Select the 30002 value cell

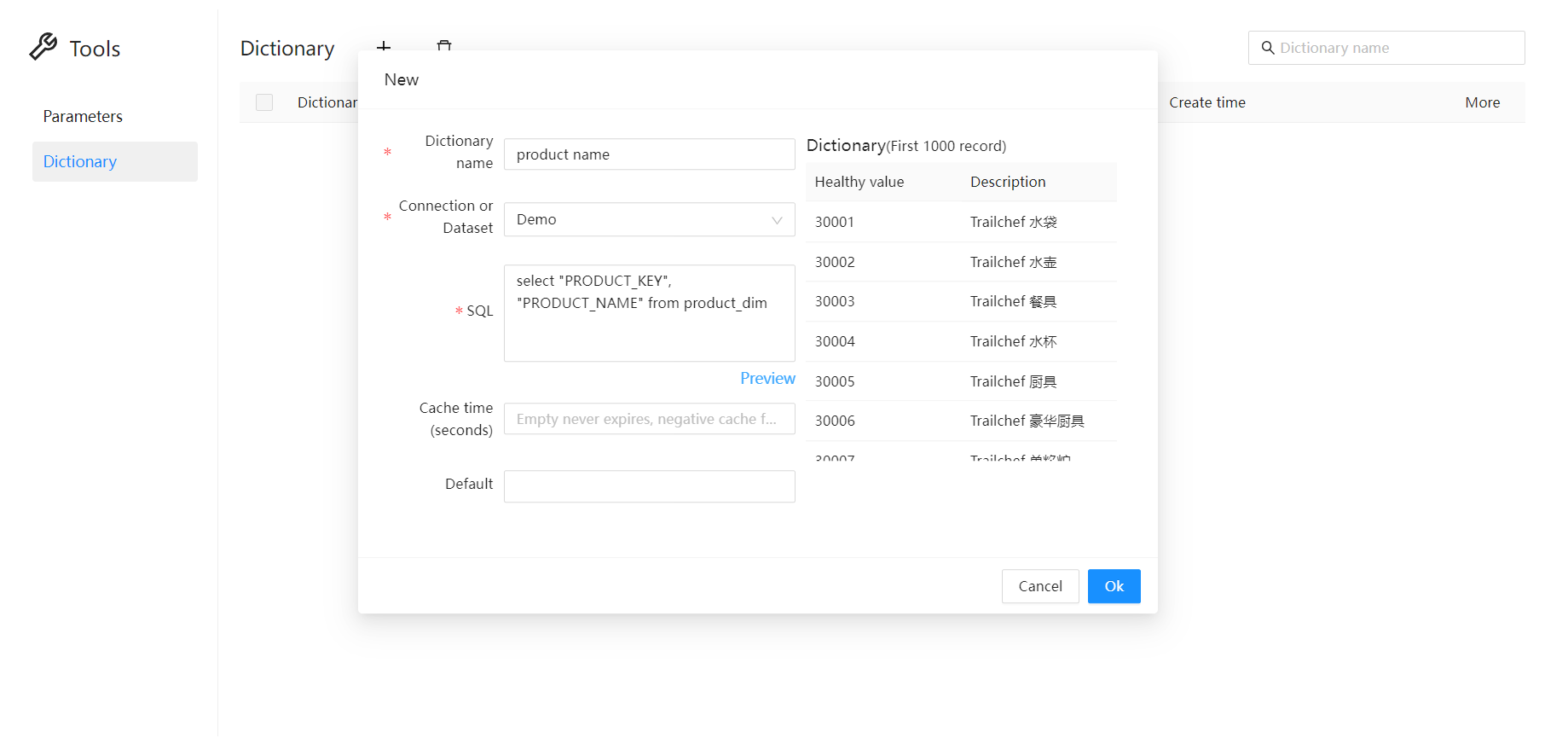coord(835,262)
